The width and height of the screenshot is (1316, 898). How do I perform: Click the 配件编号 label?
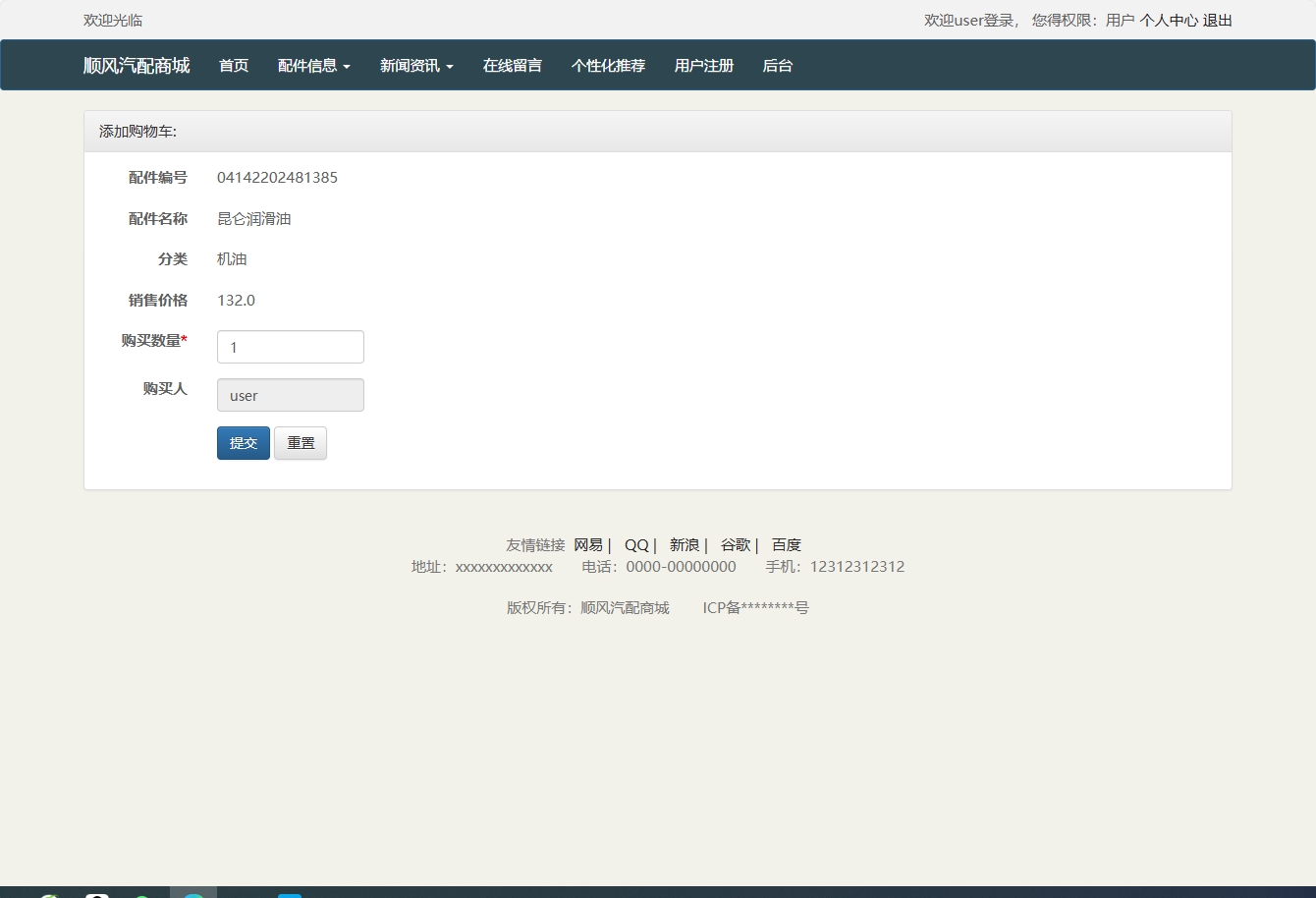click(158, 178)
